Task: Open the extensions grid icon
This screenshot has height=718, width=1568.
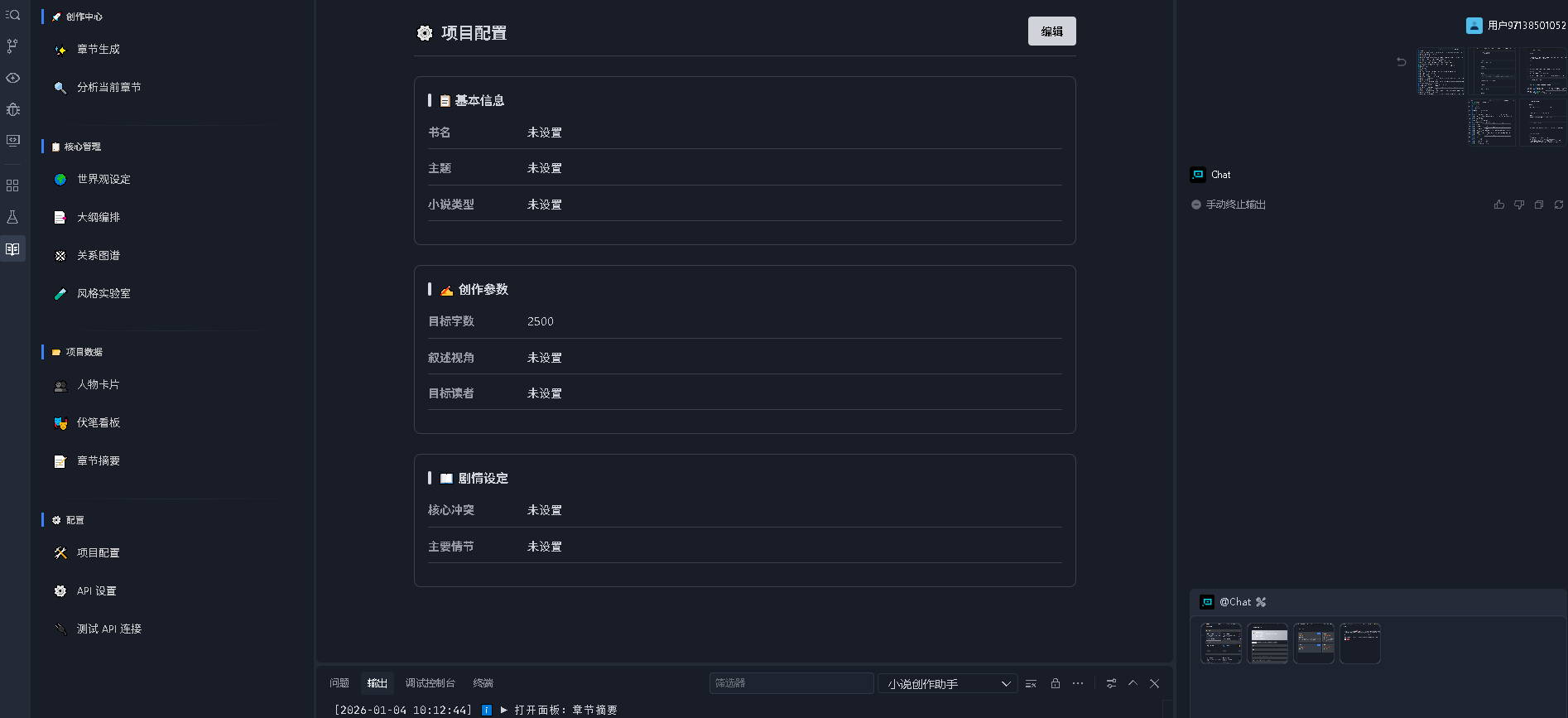Action: pos(12,186)
